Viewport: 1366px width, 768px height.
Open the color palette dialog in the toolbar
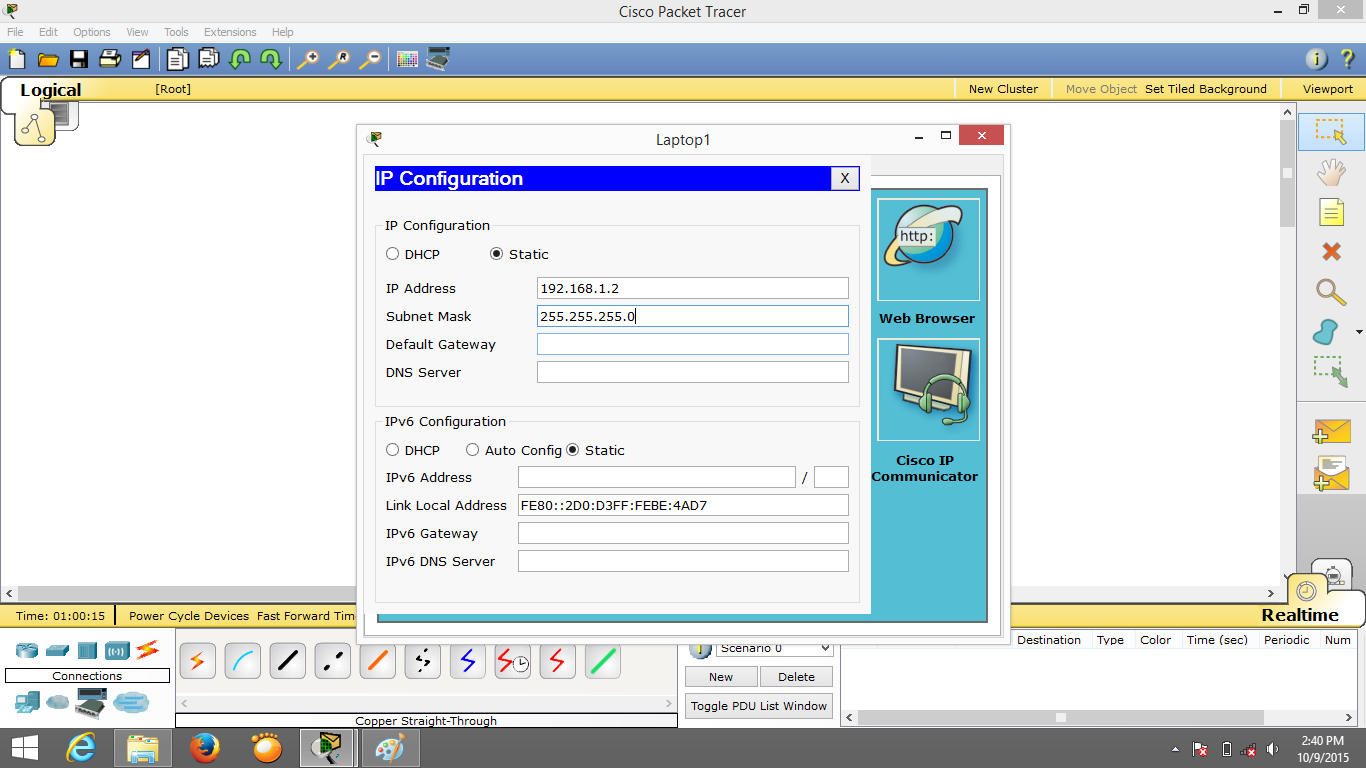(x=407, y=59)
